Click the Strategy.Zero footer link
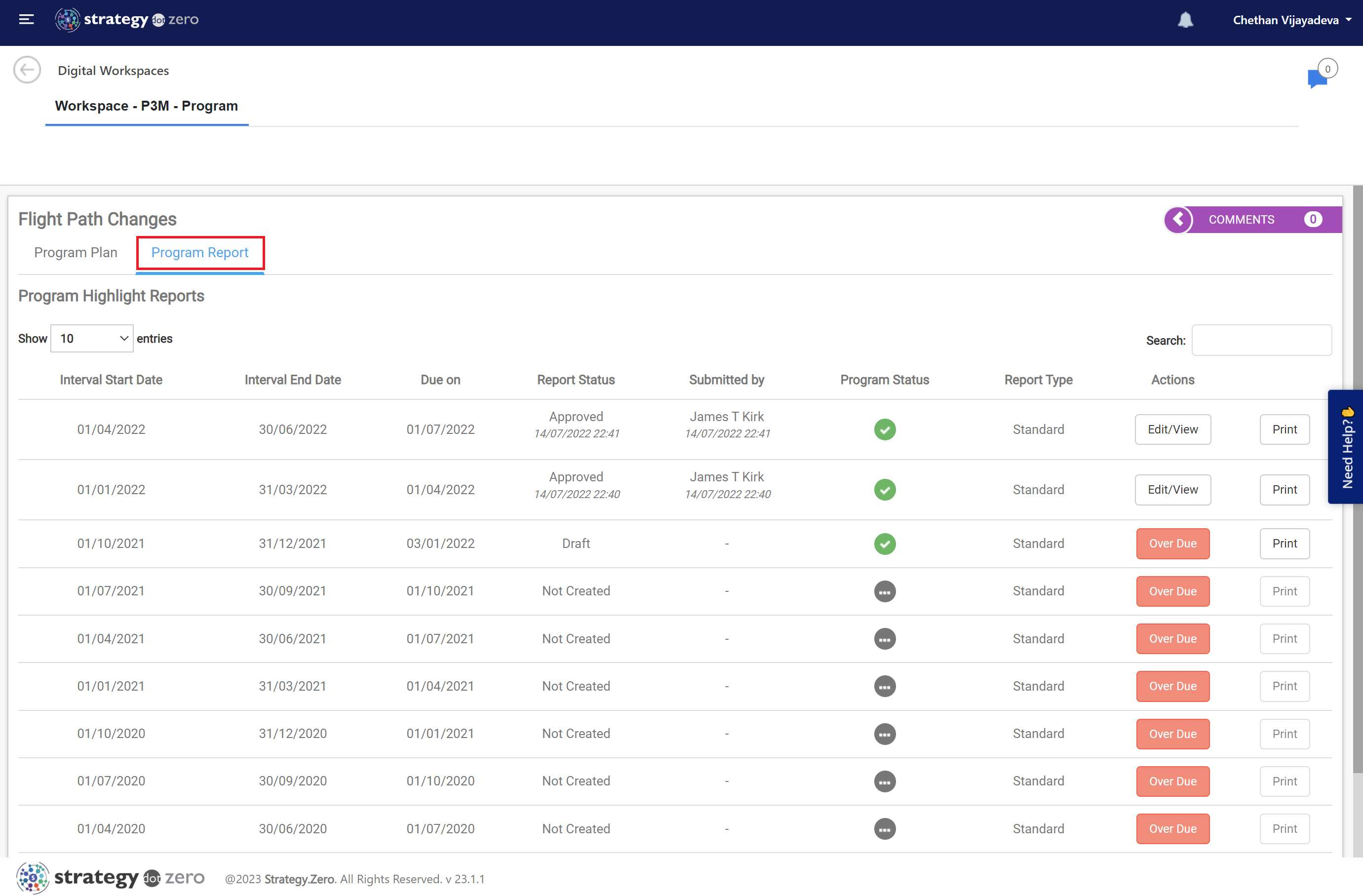The width and height of the screenshot is (1363, 896). (x=300, y=879)
